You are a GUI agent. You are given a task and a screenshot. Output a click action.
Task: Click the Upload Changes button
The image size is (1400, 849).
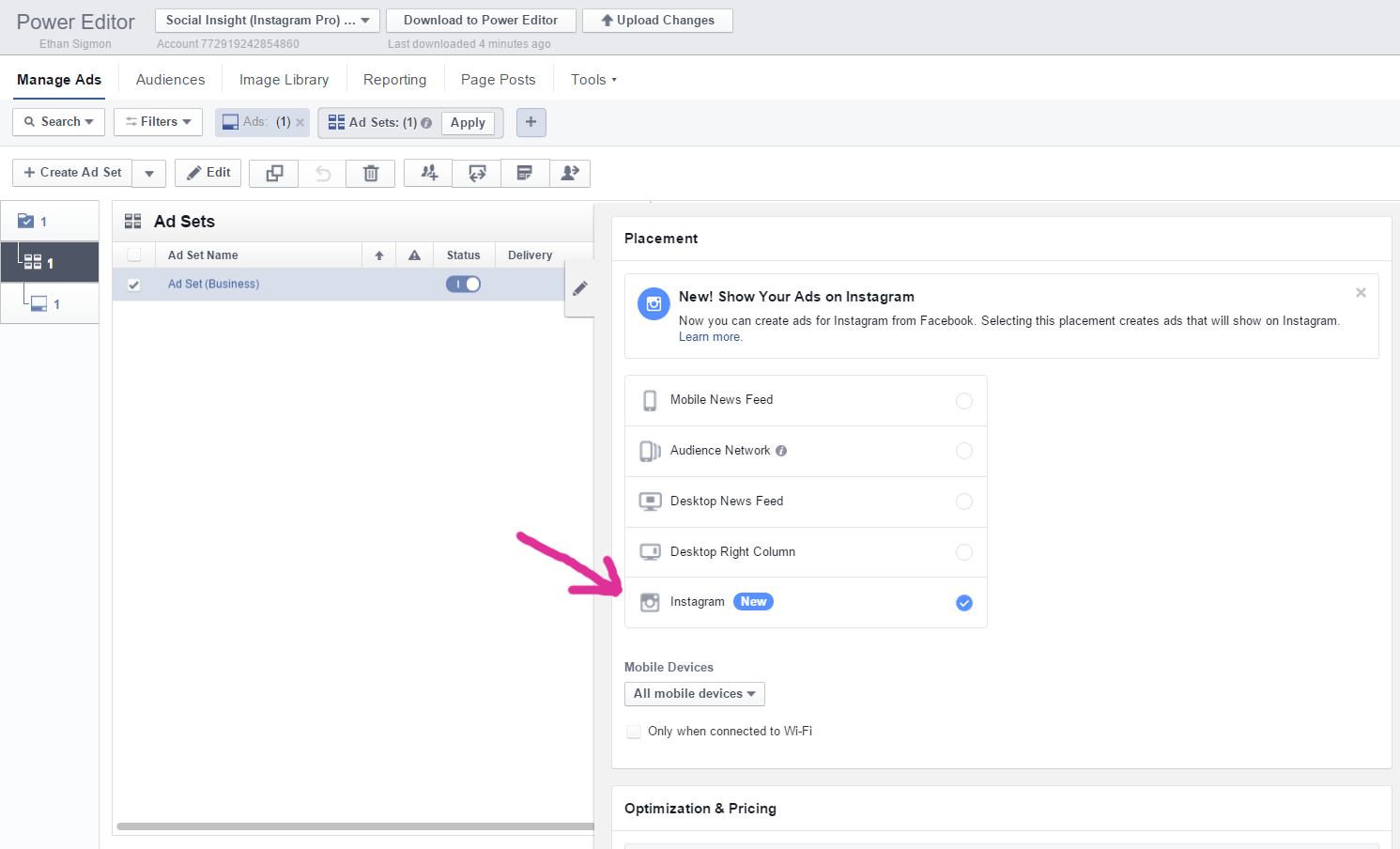point(657,21)
